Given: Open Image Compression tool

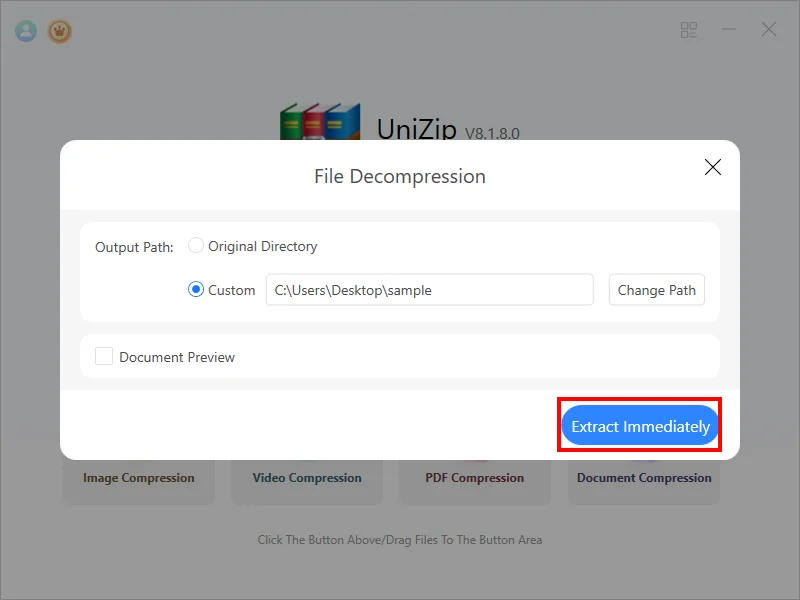Looking at the screenshot, I should pos(139,478).
